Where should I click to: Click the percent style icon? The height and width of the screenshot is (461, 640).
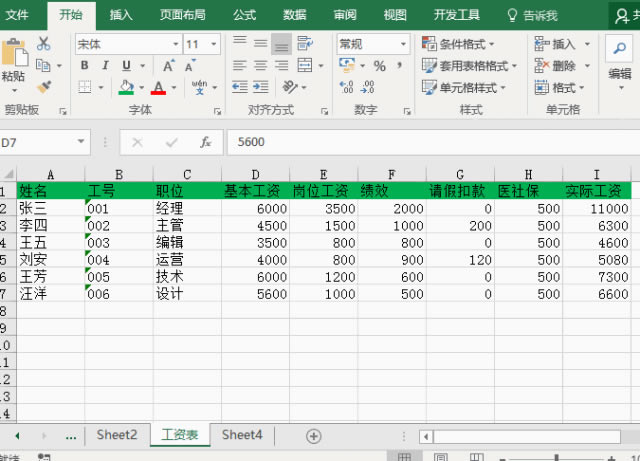click(x=379, y=66)
